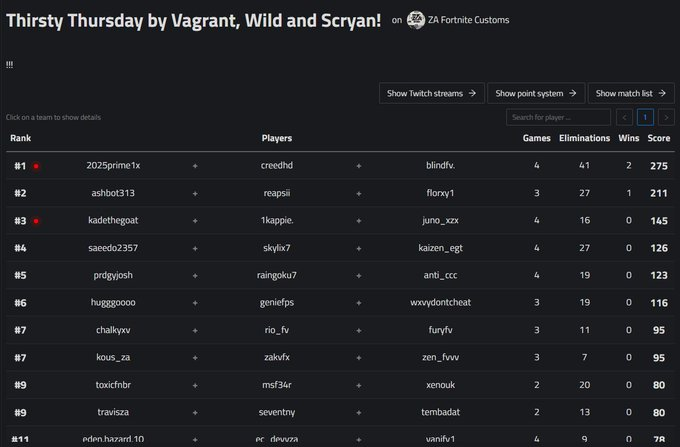This screenshot has width=680, height=447.
Task: Open team row of prdgyjosh
Action: [340, 275]
